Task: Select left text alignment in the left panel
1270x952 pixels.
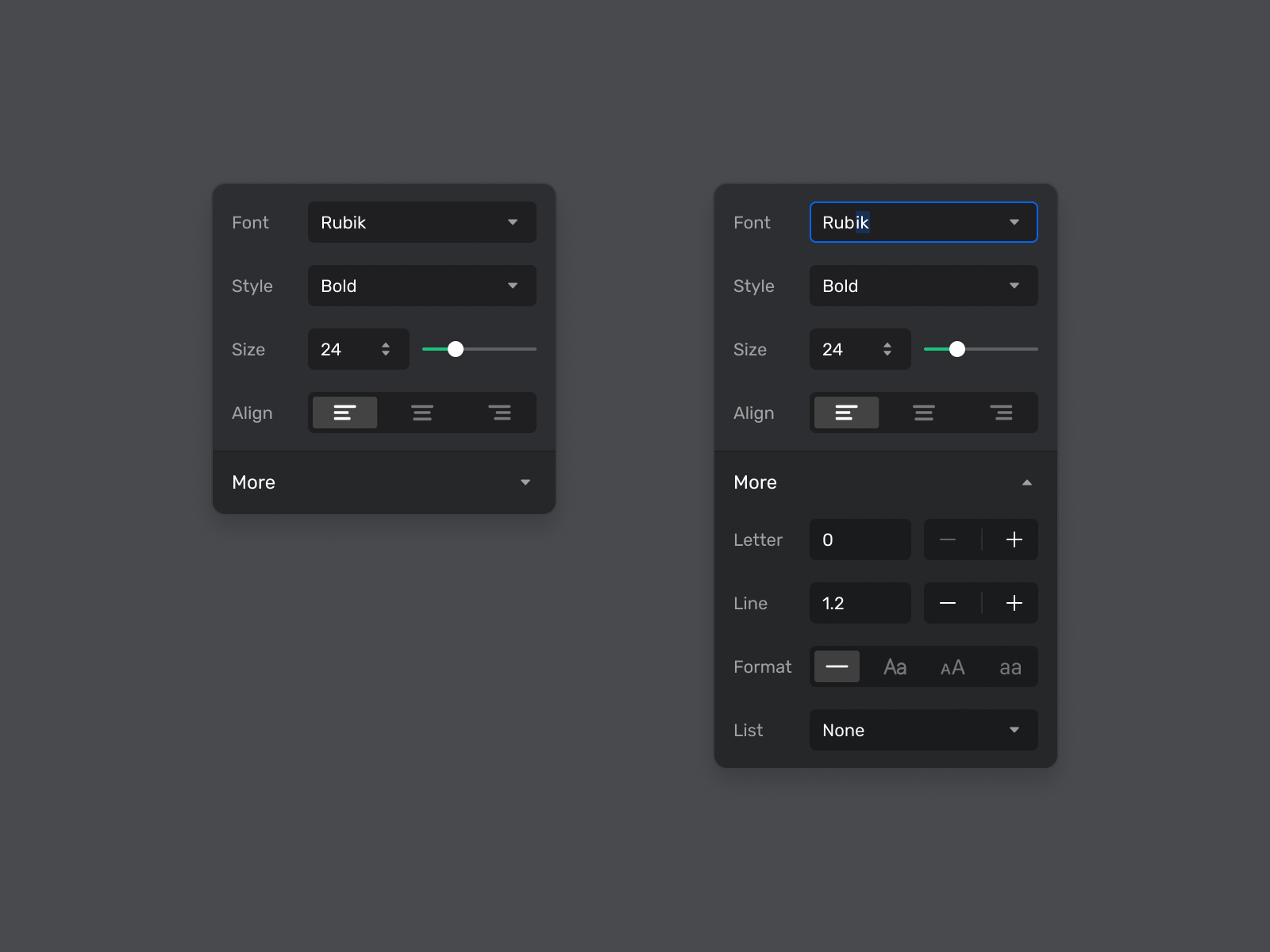Action: point(344,413)
